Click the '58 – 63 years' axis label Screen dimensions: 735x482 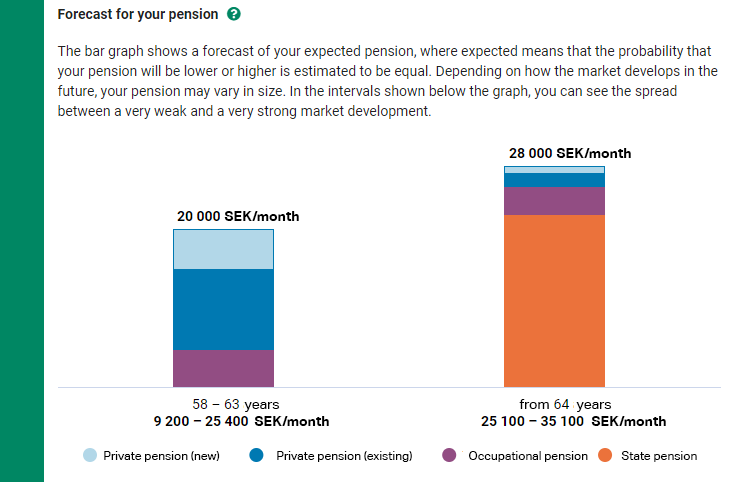pos(235,405)
